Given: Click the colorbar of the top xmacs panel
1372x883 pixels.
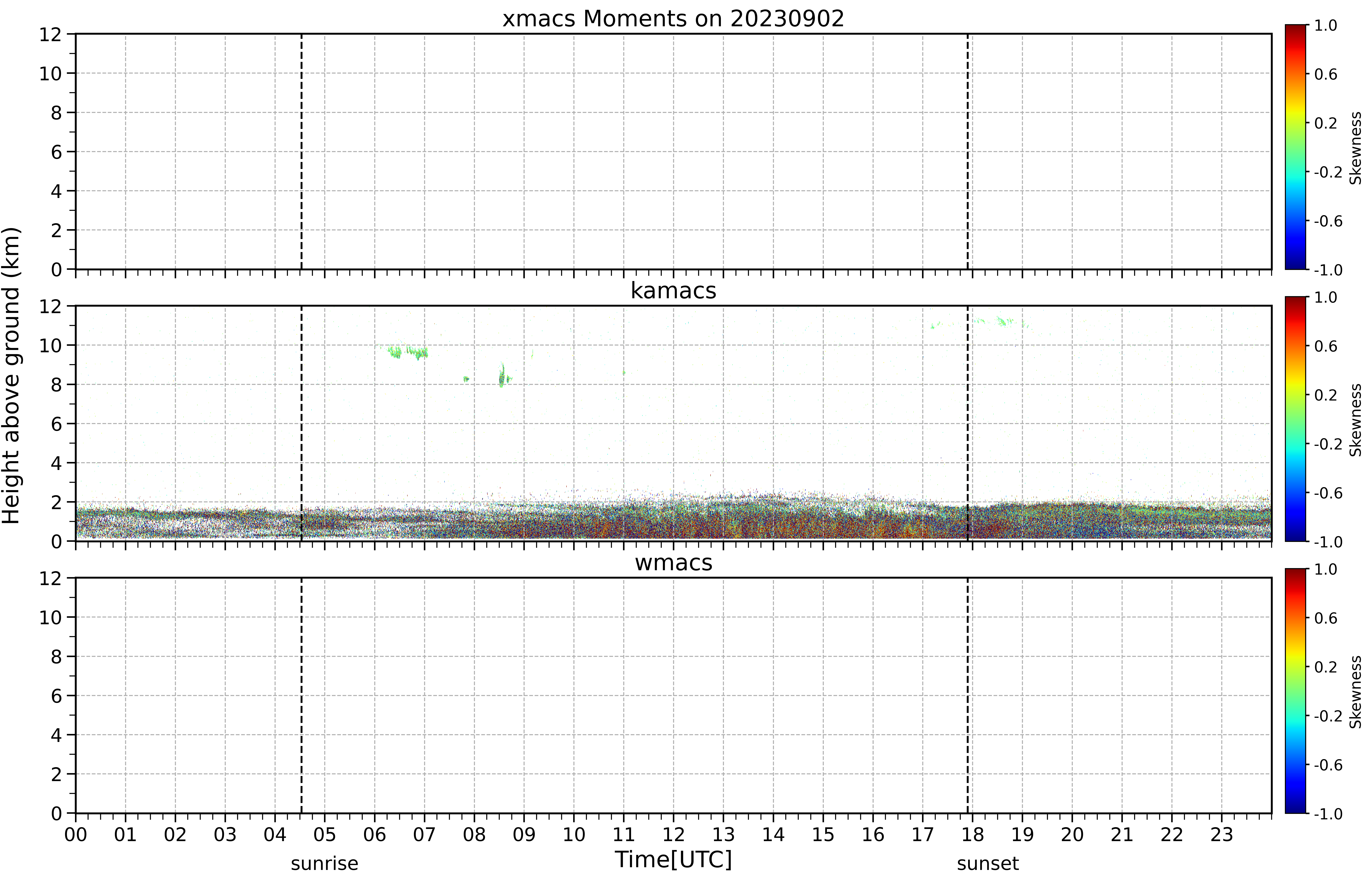Looking at the screenshot, I should [1295, 147].
